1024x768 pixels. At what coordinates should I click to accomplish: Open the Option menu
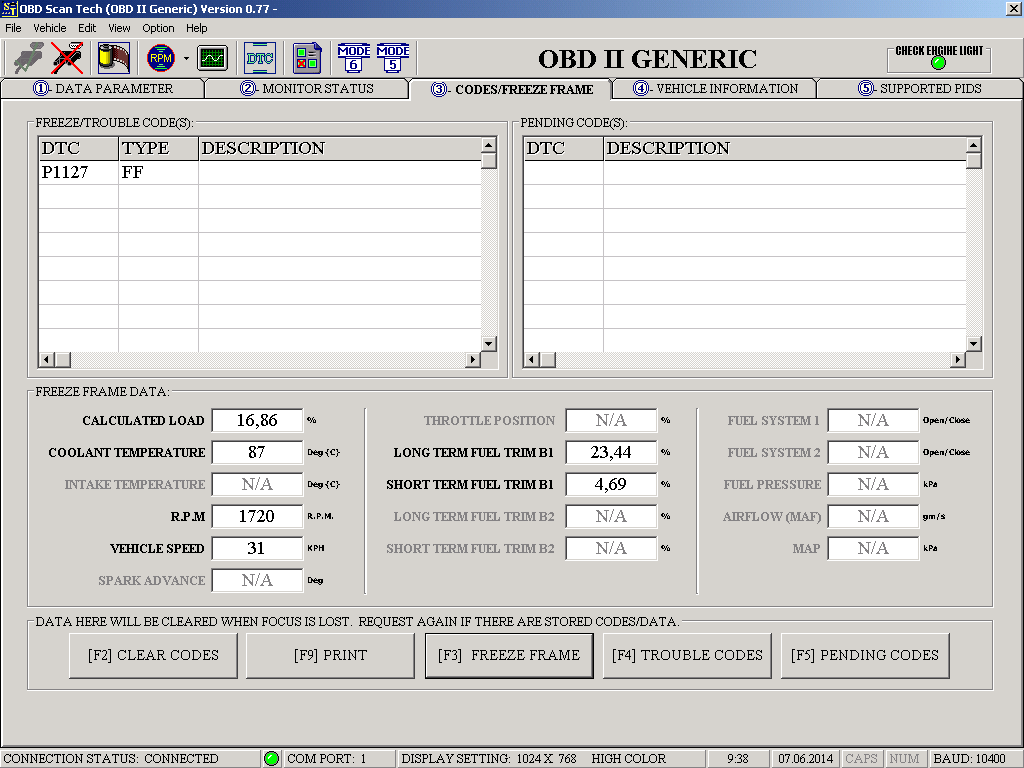(x=158, y=28)
